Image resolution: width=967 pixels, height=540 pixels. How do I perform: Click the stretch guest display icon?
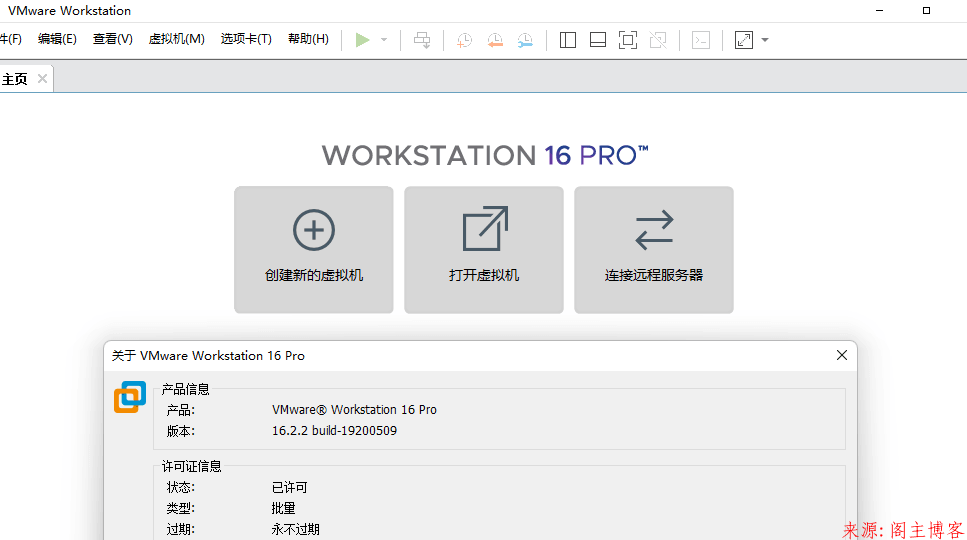(744, 40)
